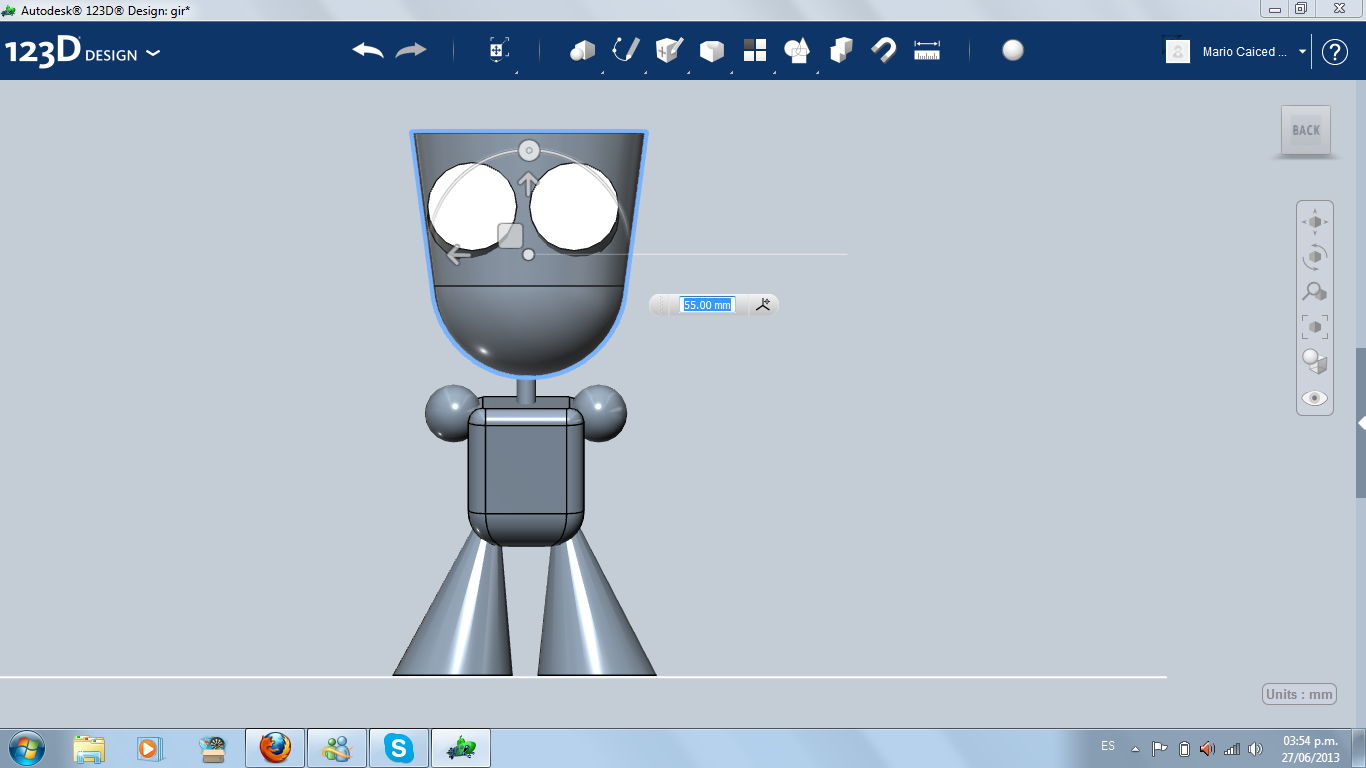This screenshot has width=1366, height=768.
Task: Open the Modify tool
Action: [x=711, y=51]
